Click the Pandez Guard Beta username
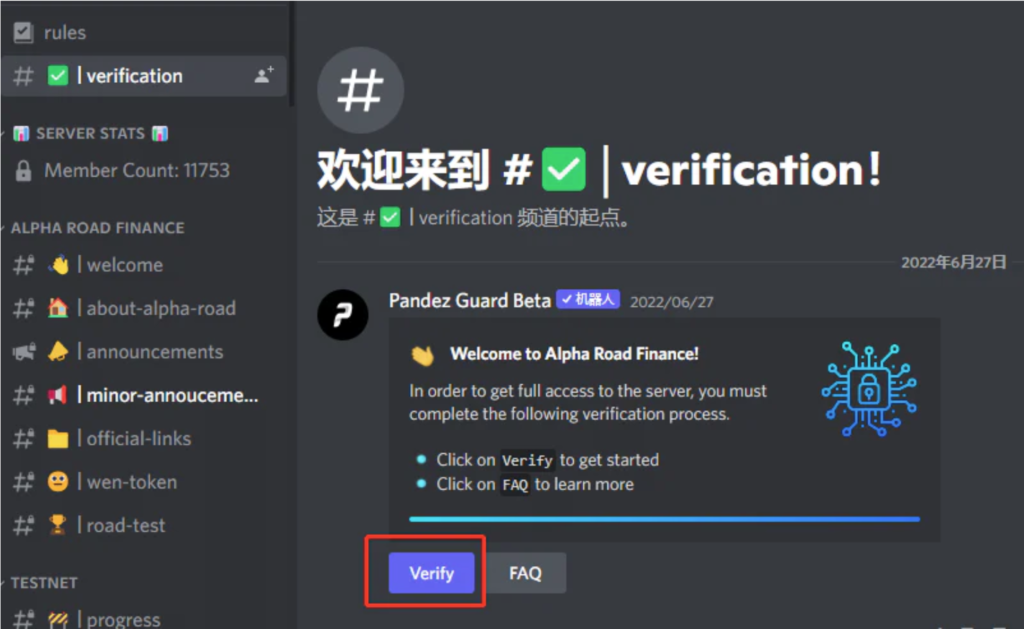The width and height of the screenshot is (1024, 629). pos(470,300)
